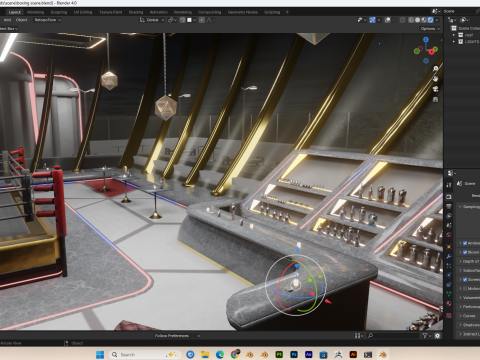This screenshot has height=360, width=480.
Task: Open the Output properties tab
Action: point(449,206)
